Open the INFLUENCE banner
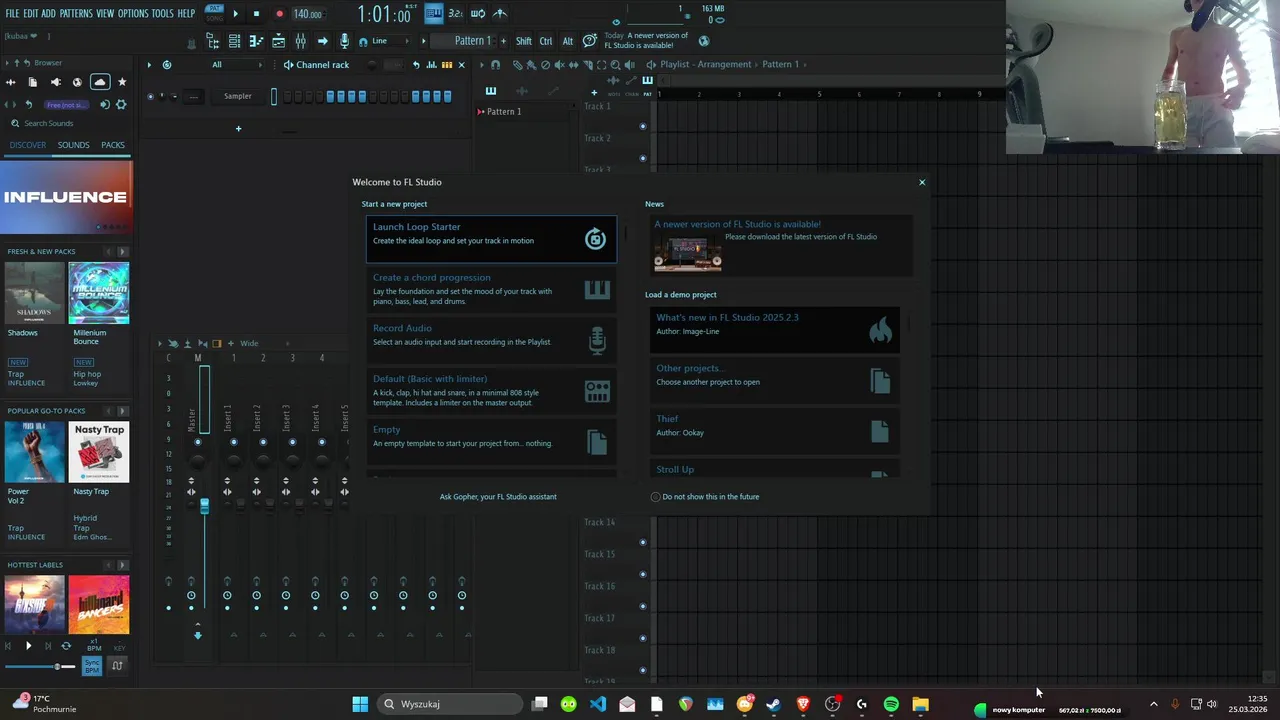This screenshot has width=1280, height=720. click(x=65, y=197)
